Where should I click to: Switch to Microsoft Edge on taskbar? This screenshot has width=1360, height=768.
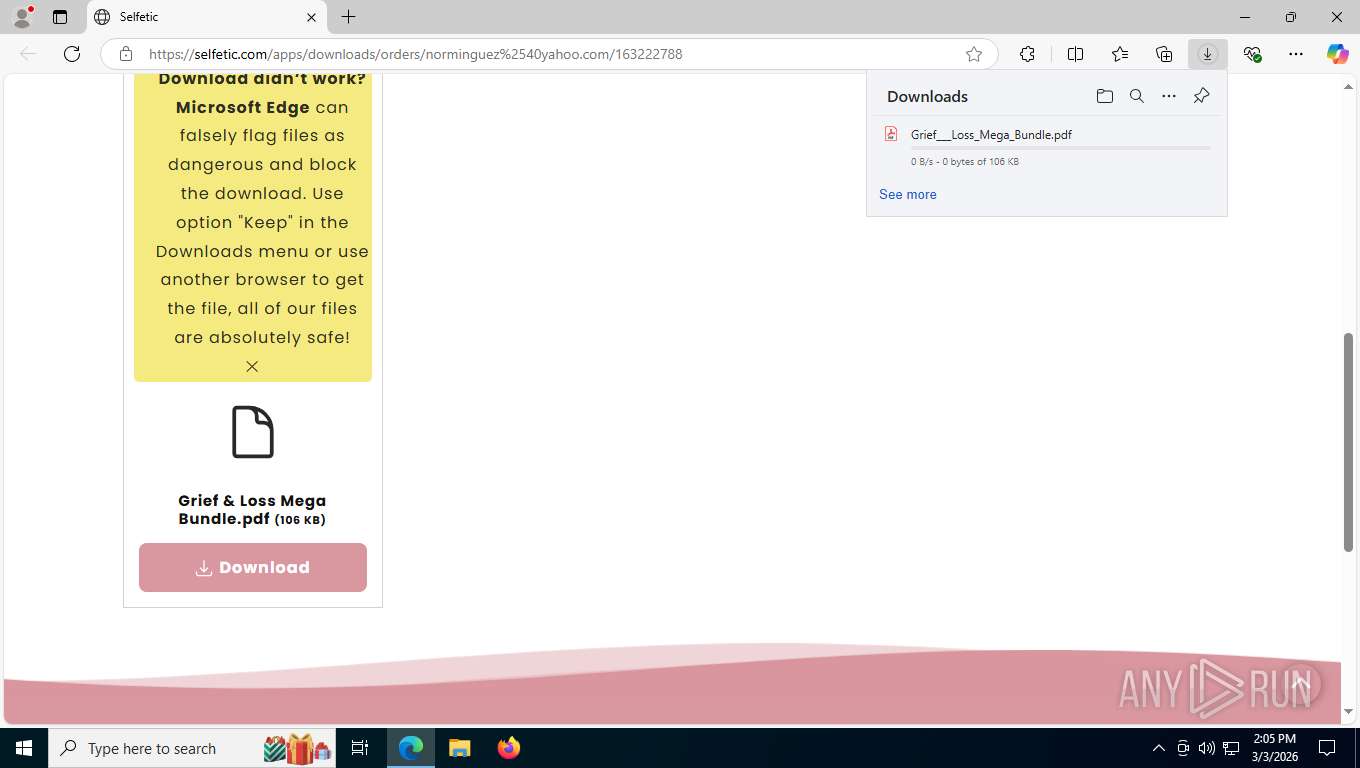click(411, 748)
